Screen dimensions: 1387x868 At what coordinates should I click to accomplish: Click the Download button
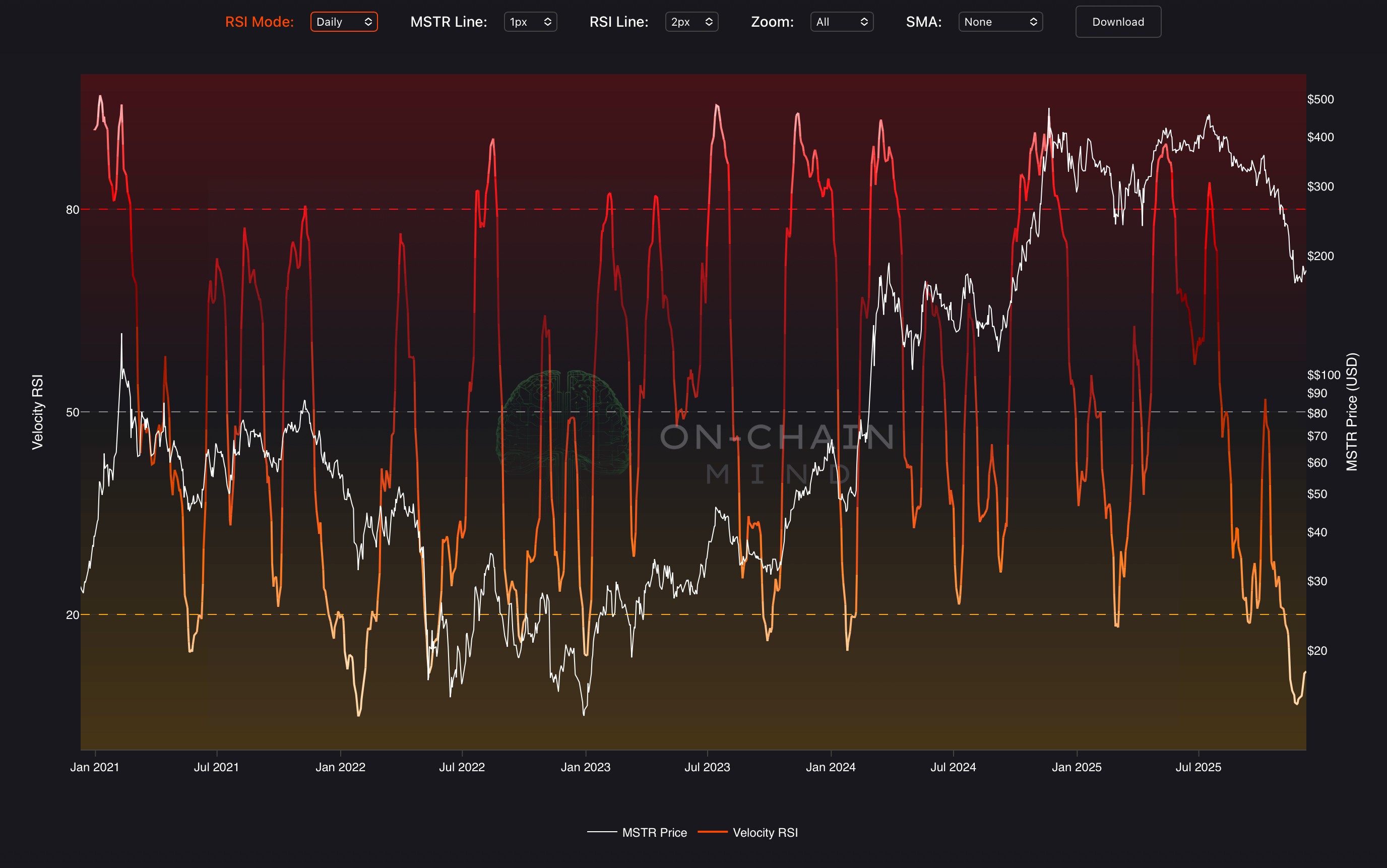tap(1117, 22)
